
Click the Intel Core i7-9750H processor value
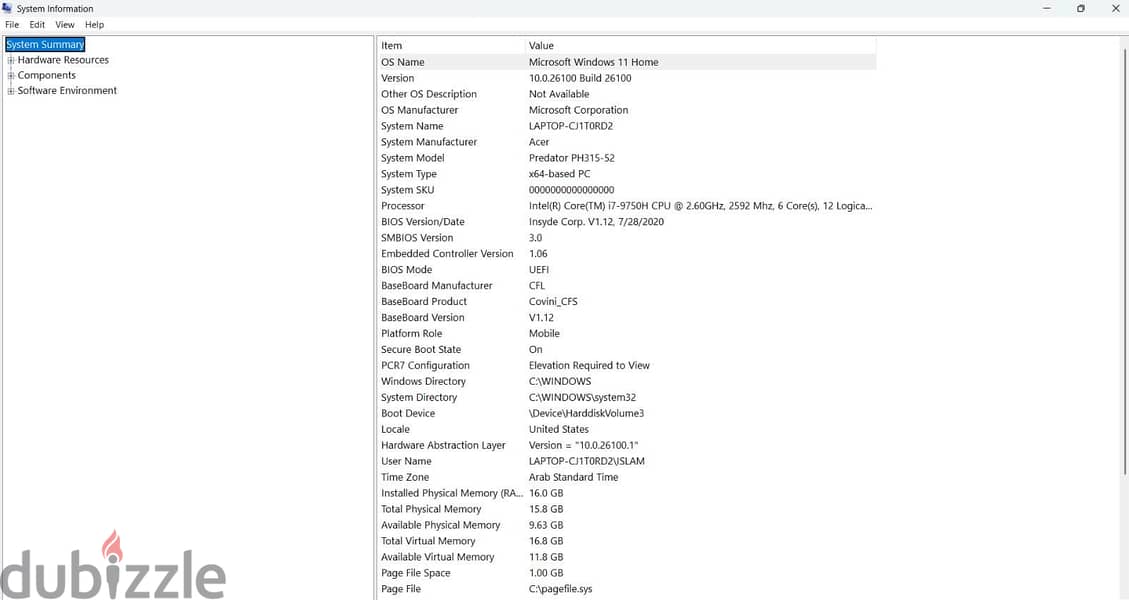[701, 206]
